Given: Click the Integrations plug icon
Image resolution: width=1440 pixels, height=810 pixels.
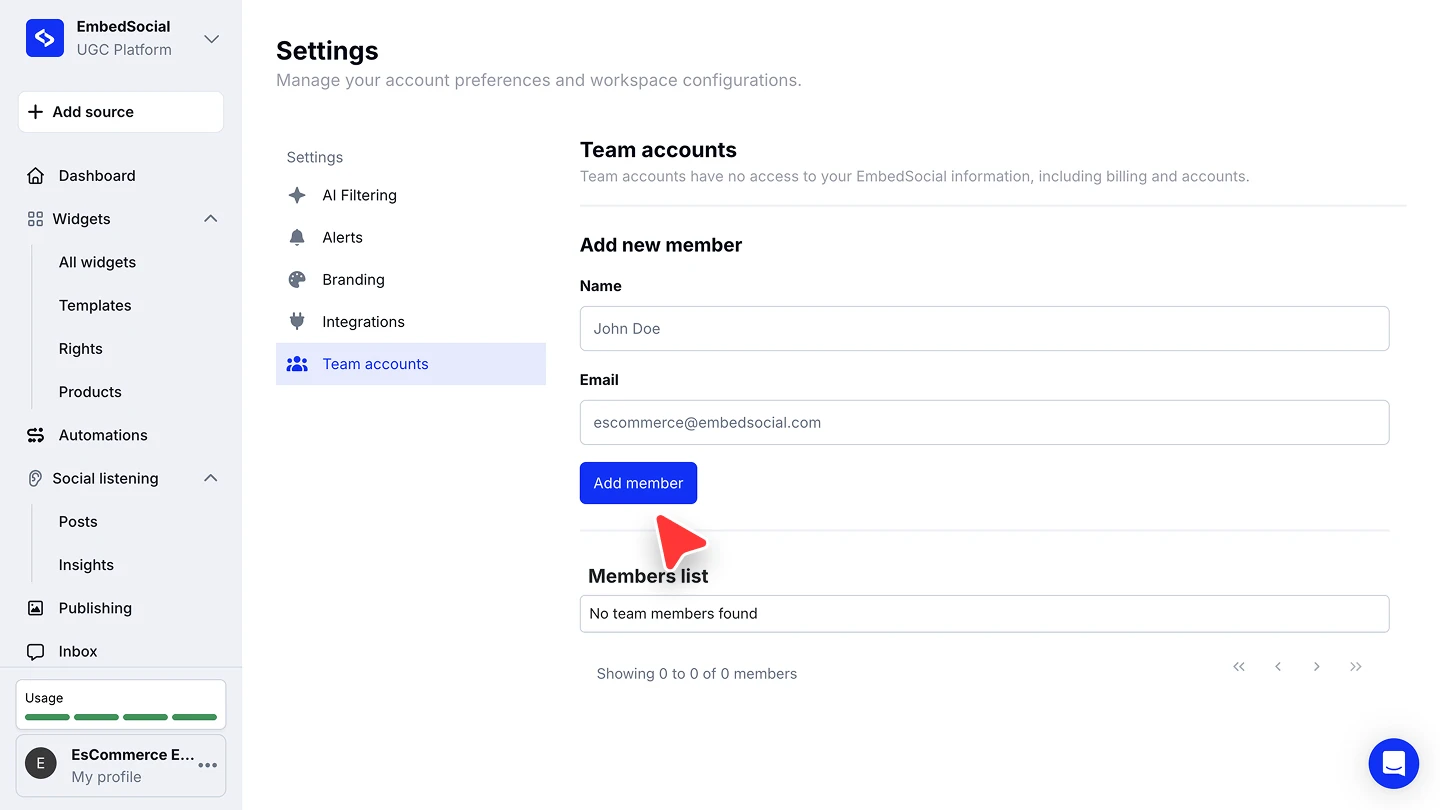Looking at the screenshot, I should [297, 322].
